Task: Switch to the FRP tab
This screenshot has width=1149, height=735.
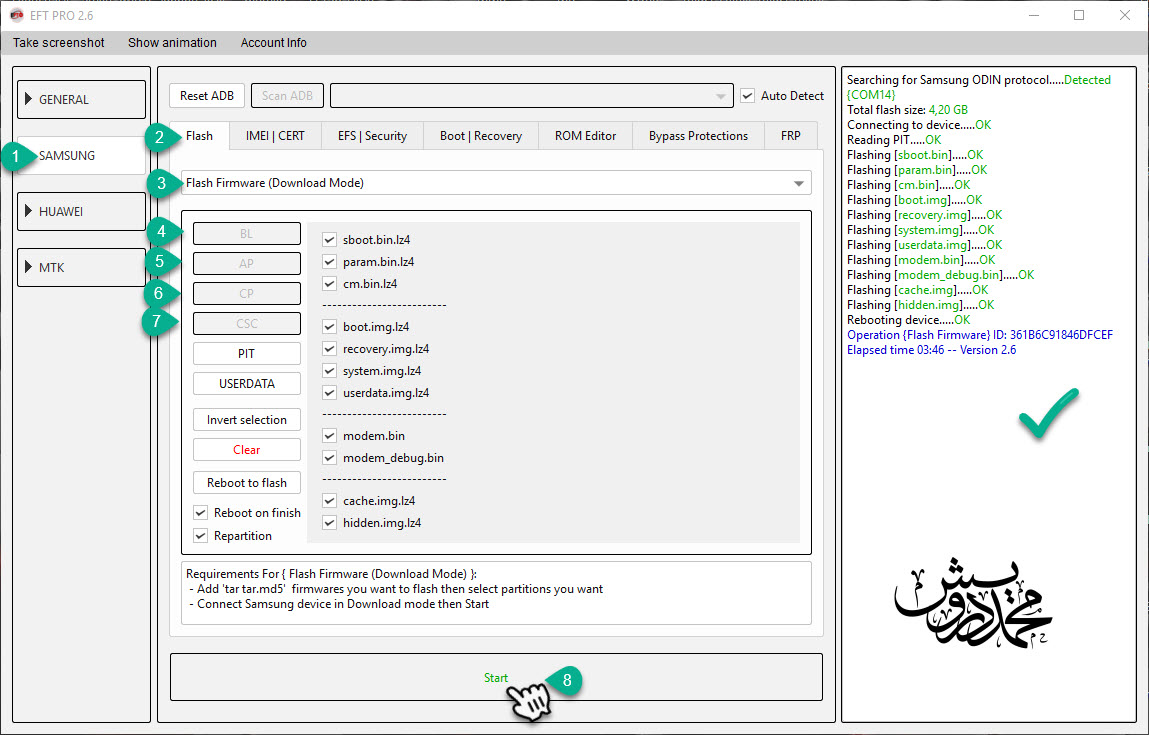Action: click(x=791, y=136)
